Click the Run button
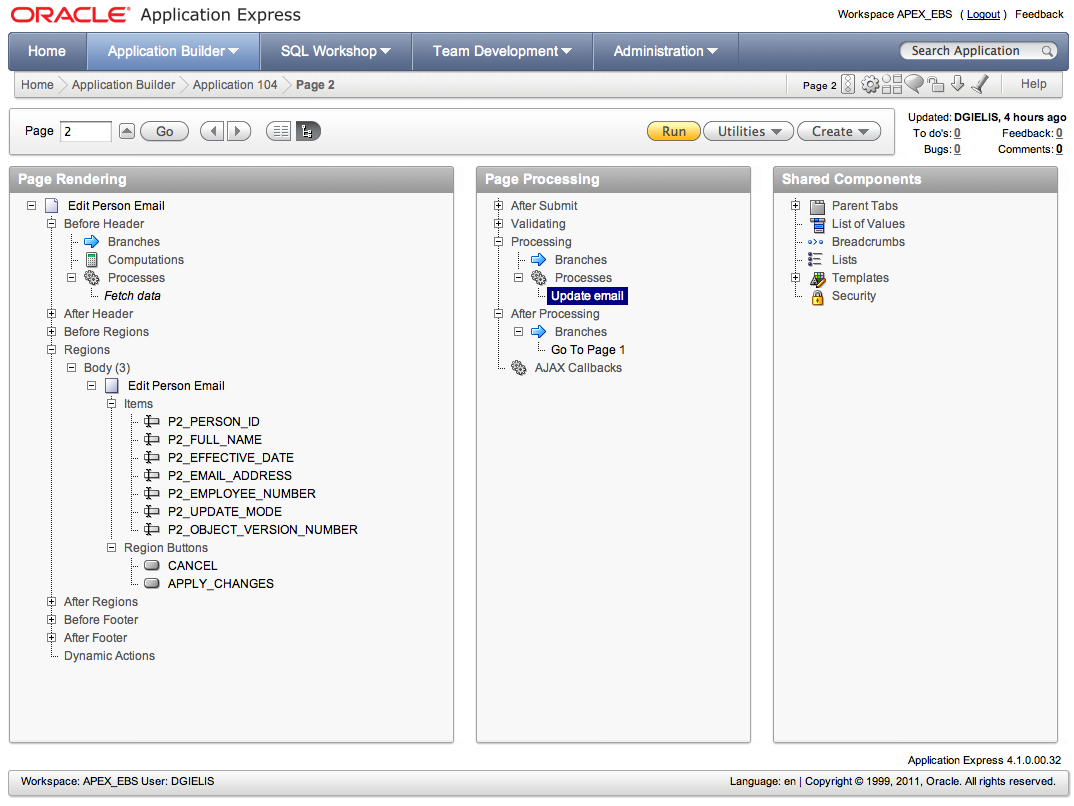Screen dimensions: 1074x806 point(673,131)
